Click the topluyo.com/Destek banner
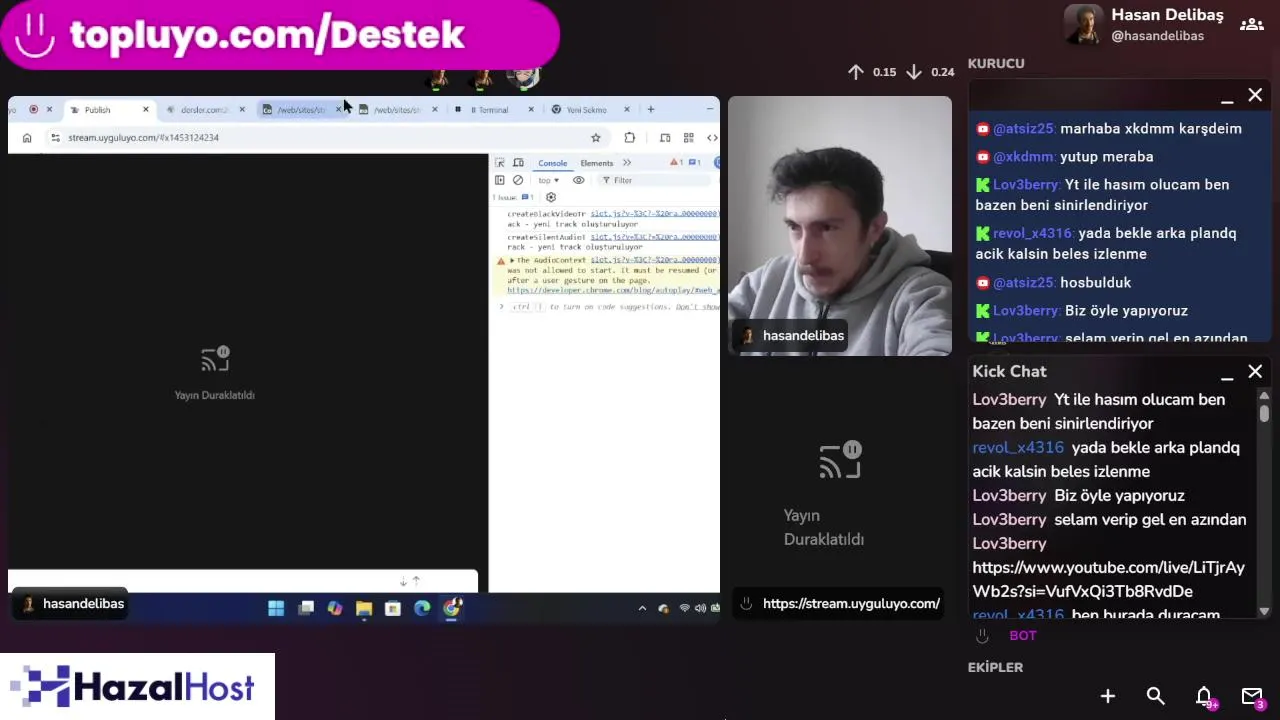 coord(279,35)
